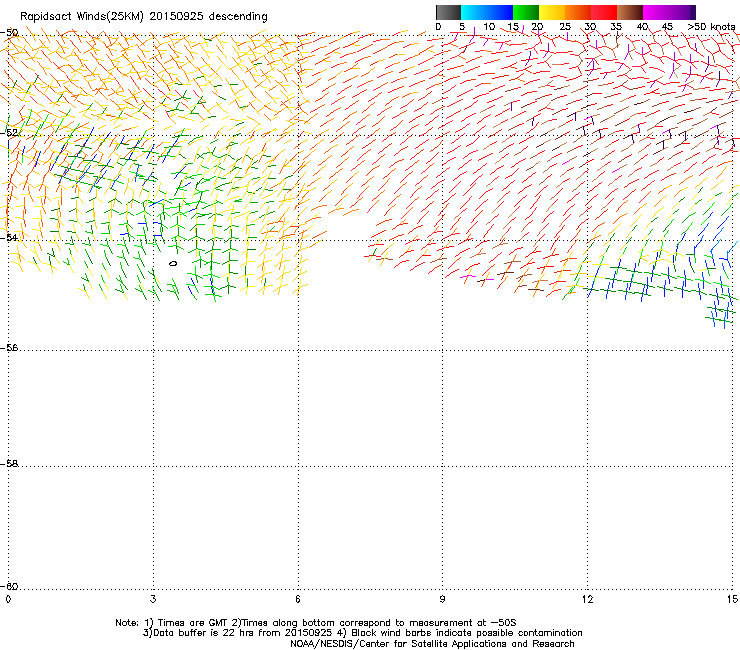
Task: Click the '6' longitude axis label
Action: 298,599
